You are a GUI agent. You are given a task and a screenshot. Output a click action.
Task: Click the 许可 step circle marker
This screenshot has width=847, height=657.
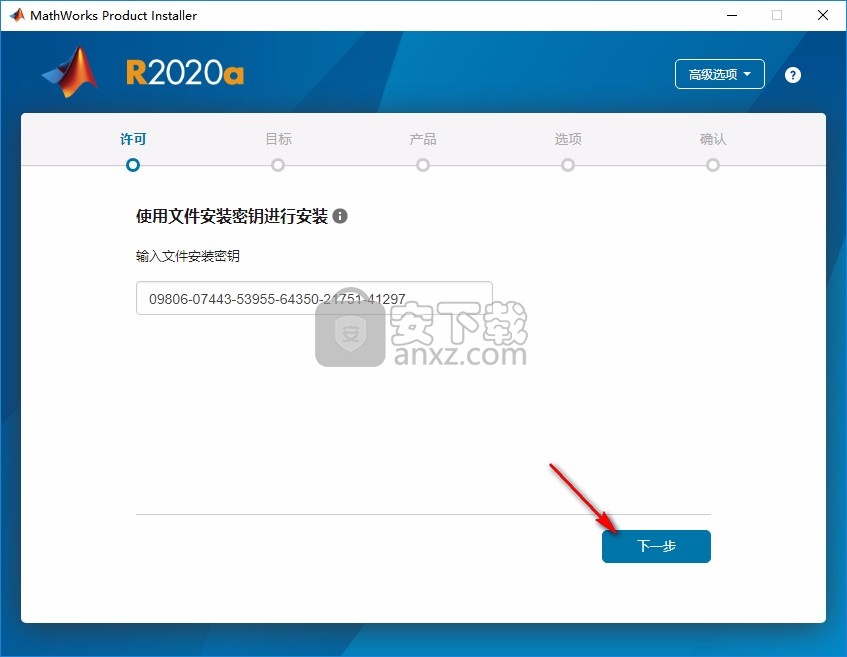pyautogui.click(x=133, y=165)
